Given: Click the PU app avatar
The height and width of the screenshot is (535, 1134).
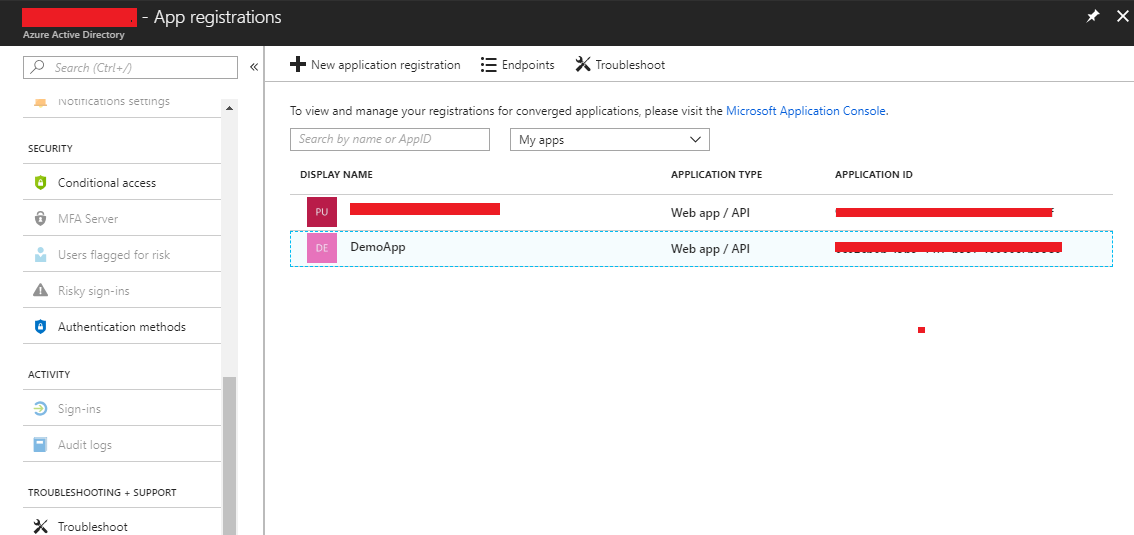Looking at the screenshot, I should [x=322, y=212].
